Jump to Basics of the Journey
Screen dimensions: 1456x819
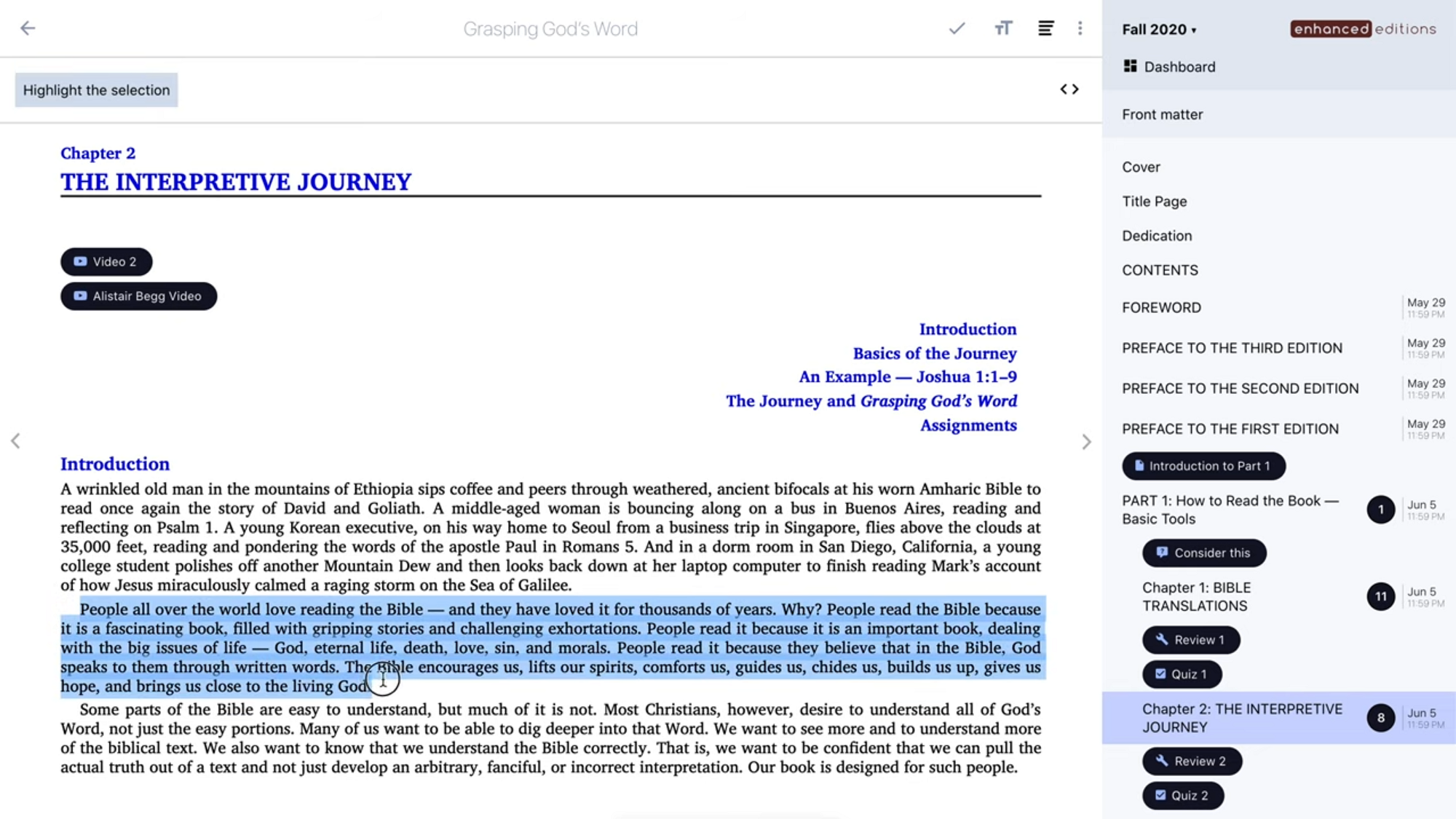tap(935, 353)
